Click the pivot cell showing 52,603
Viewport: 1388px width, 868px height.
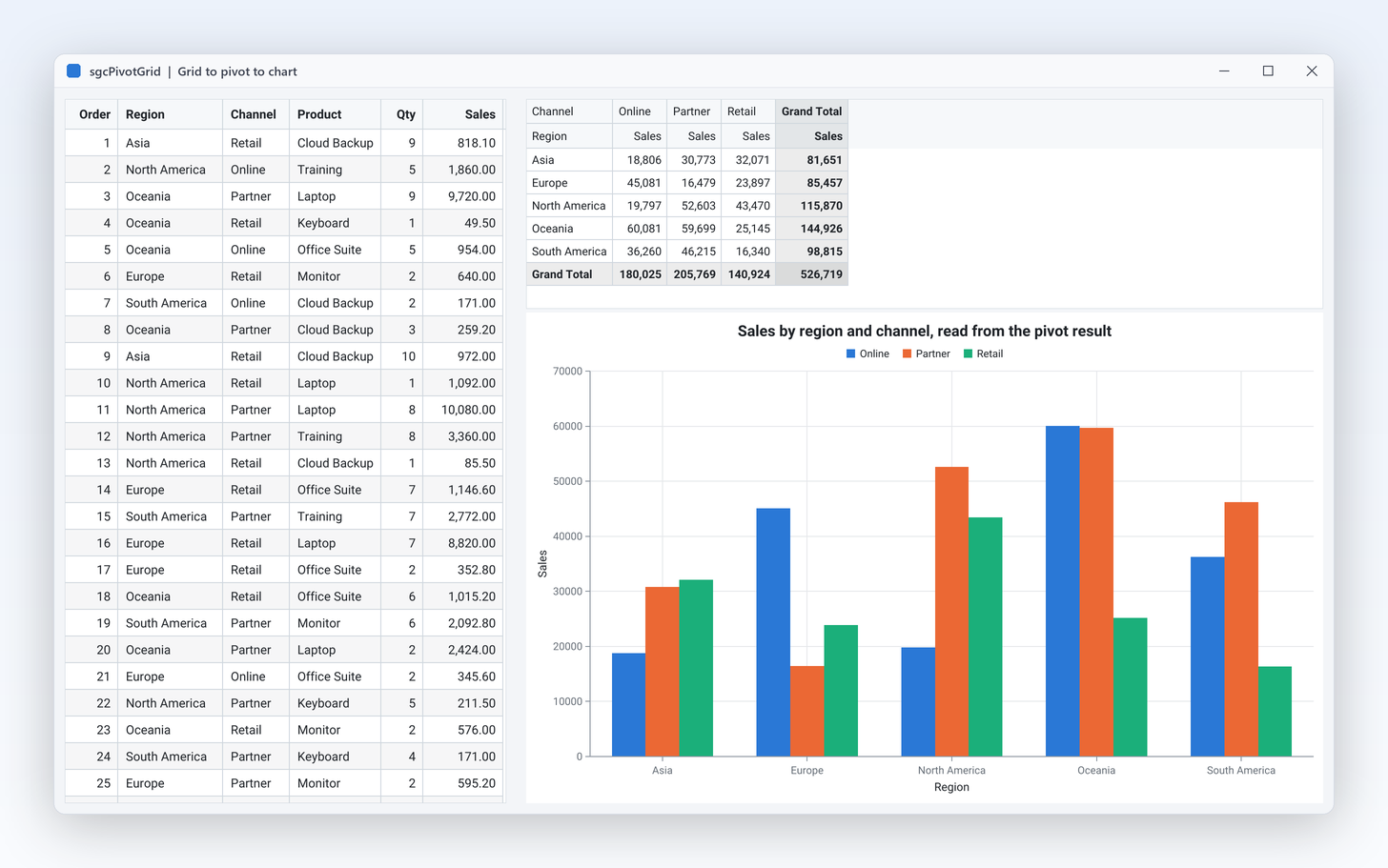coord(694,206)
